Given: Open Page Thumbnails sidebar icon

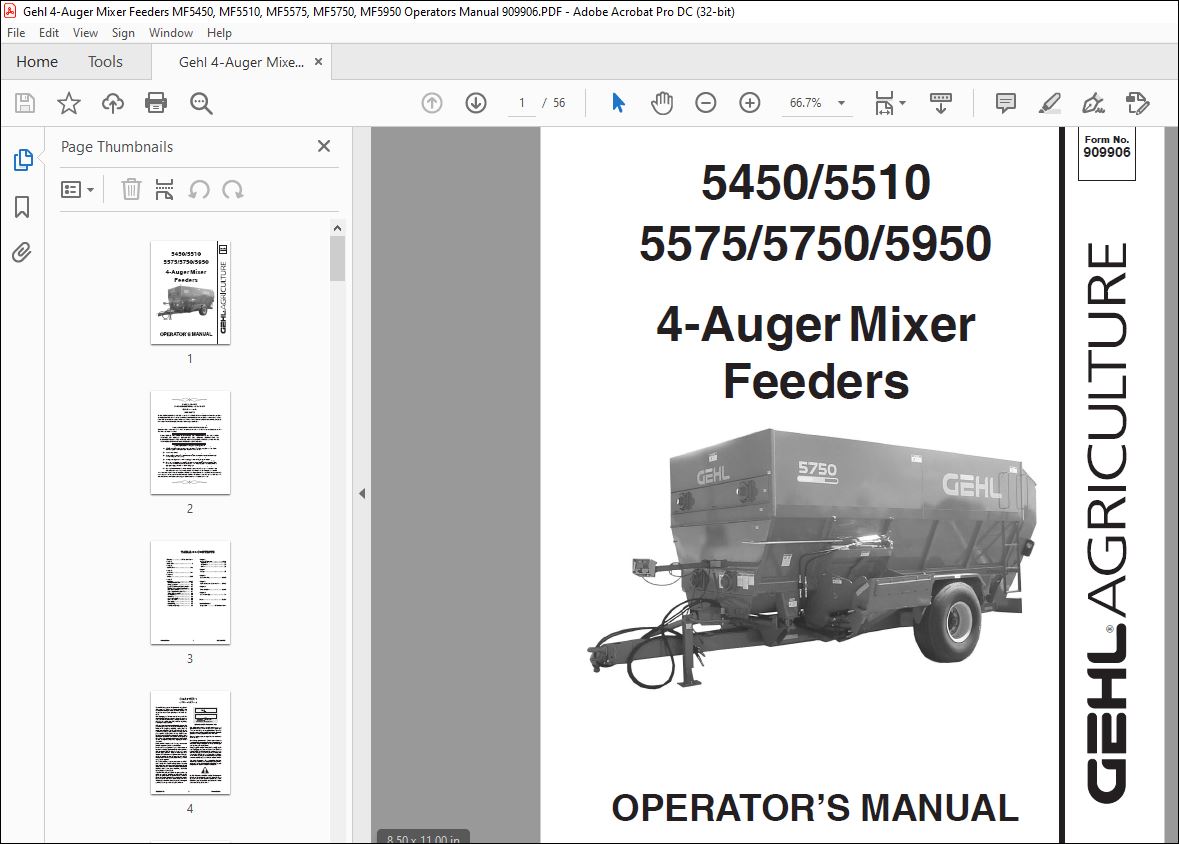Looking at the screenshot, I should (x=23, y=159).
